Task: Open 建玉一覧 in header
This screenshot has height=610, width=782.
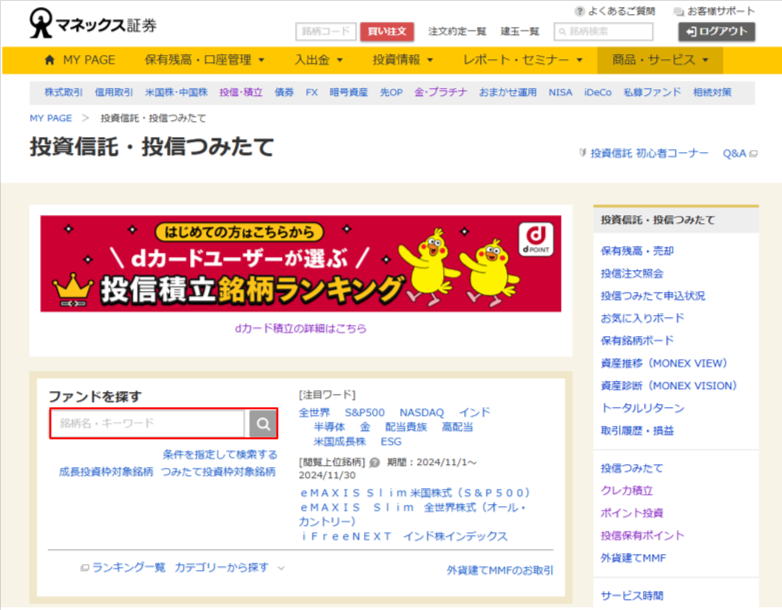Action: [x=520, y=31]
